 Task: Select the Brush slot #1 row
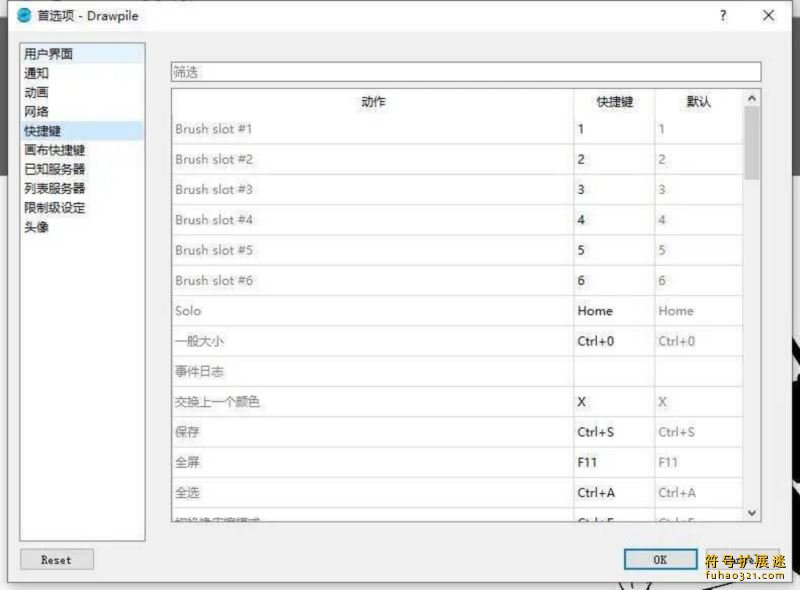457,129
